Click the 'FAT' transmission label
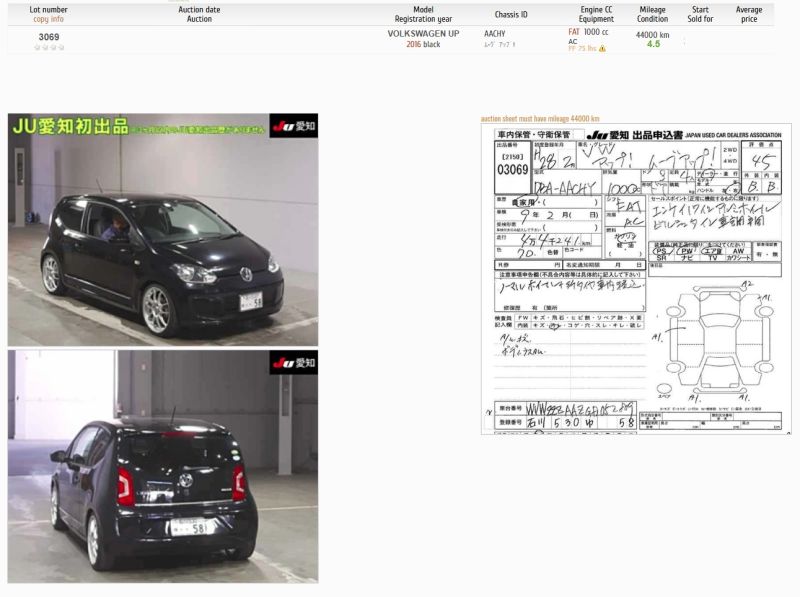Viewport: 800px width, 597px height. pos(574,32)
